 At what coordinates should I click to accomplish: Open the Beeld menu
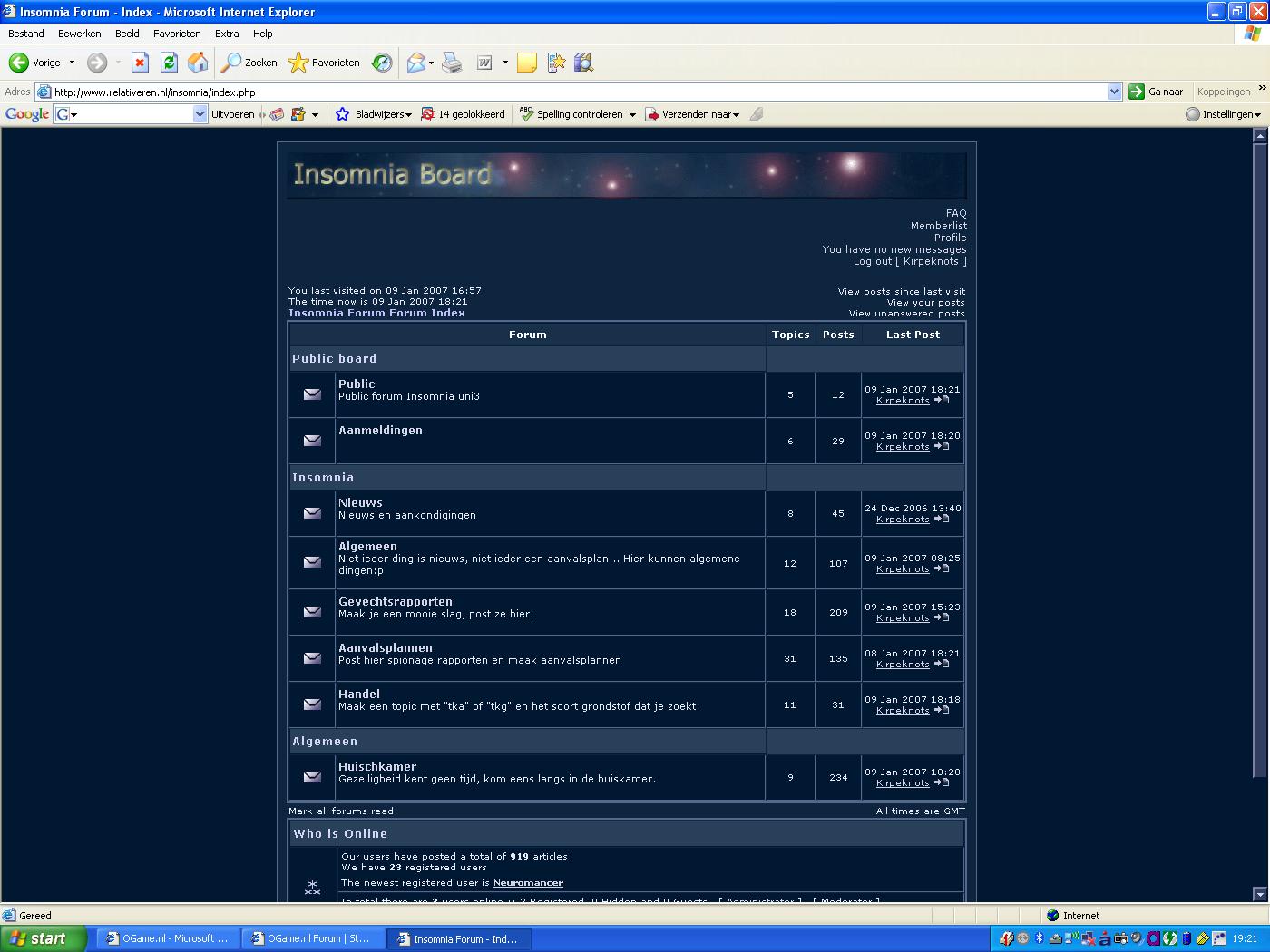click(127, 34)
